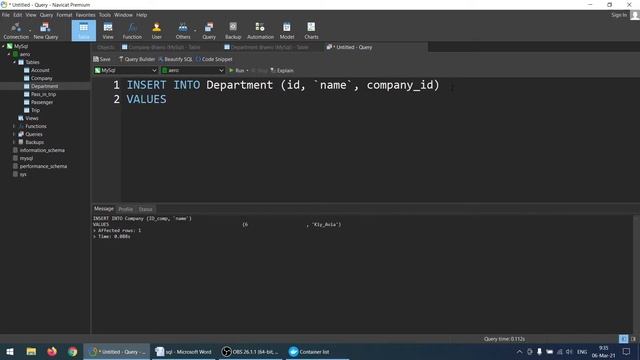Open the Charts toolbar icon
The height and width of the screenshot is (360, 640).
pos(311,31)
